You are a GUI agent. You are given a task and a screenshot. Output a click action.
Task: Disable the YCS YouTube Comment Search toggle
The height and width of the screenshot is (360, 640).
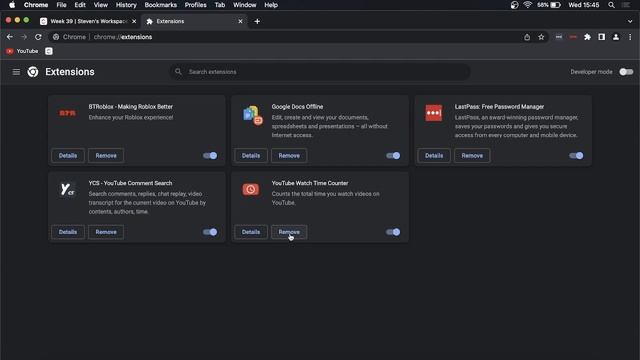point(210,232)
